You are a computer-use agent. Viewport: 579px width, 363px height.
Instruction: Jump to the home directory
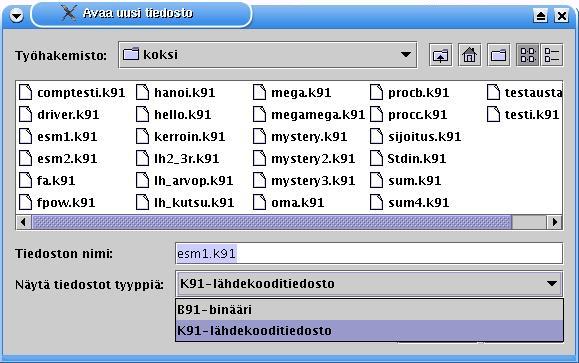(469, 55)
